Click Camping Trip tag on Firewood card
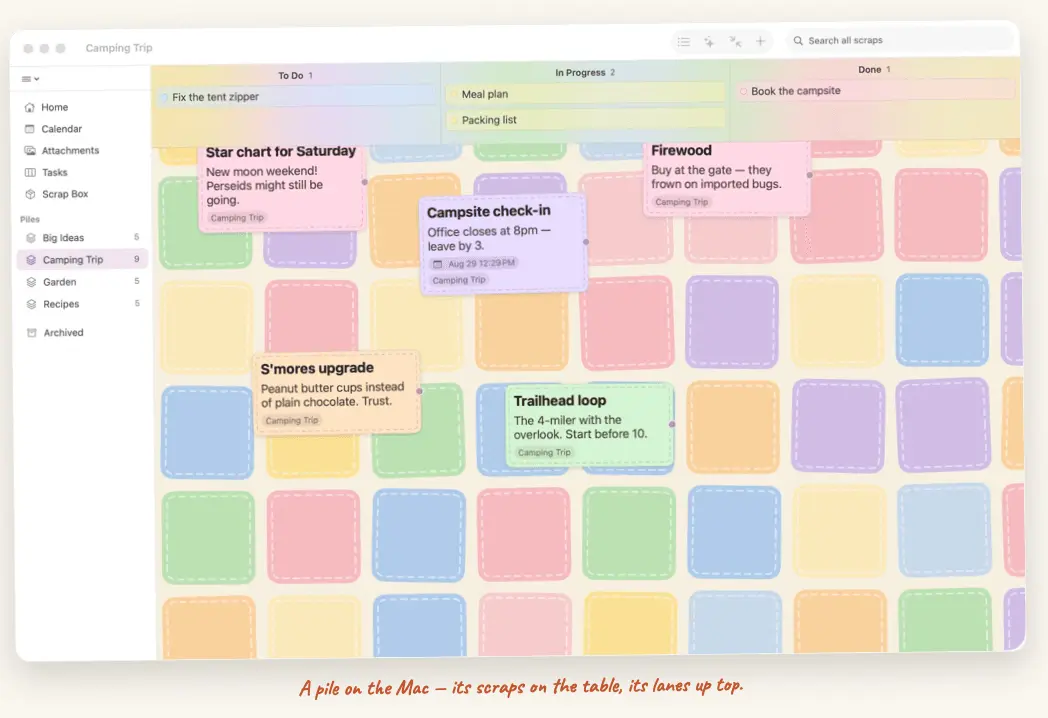 coord(681,202)
